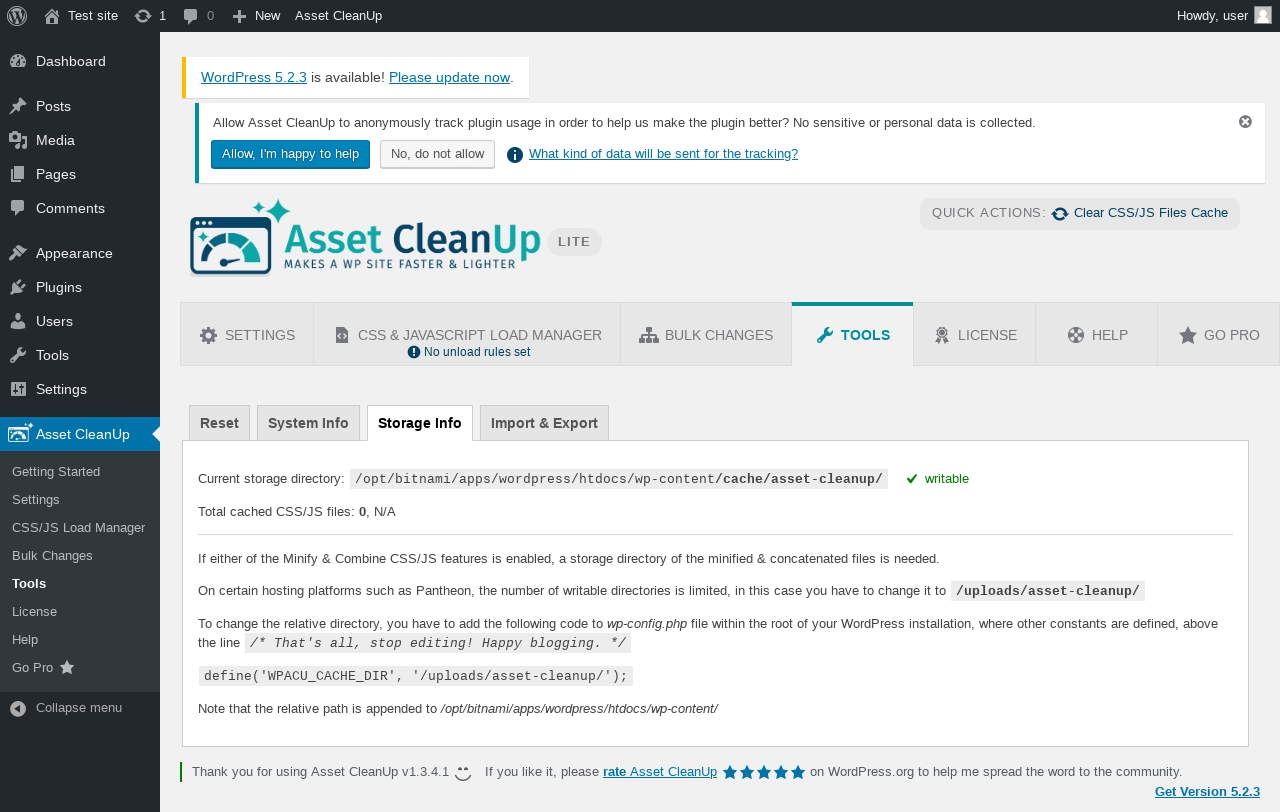The width and height of the screenshot is (1280, 812).
Task: Click the updates refresh icon in admin bar
Action: tap(143, 16)
